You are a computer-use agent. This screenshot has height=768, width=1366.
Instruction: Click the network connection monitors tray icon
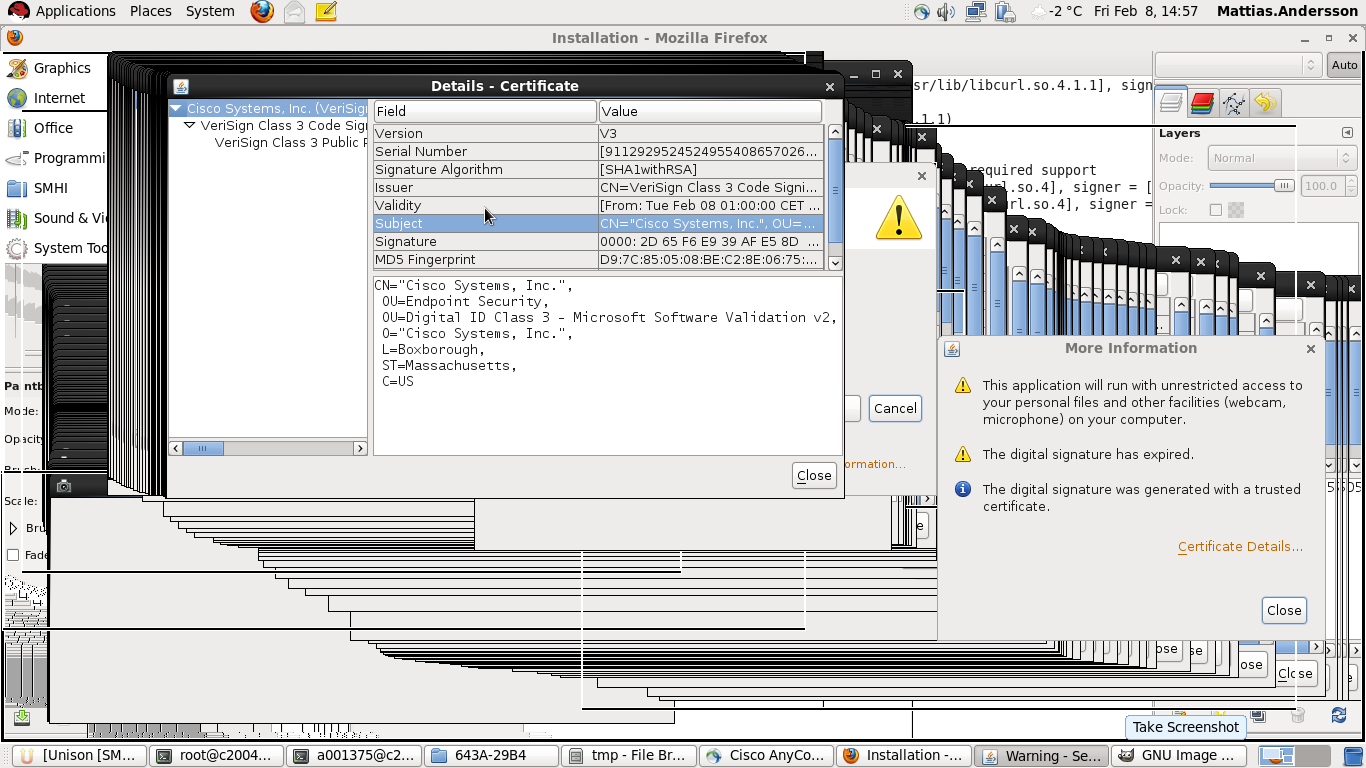[976, 12]
